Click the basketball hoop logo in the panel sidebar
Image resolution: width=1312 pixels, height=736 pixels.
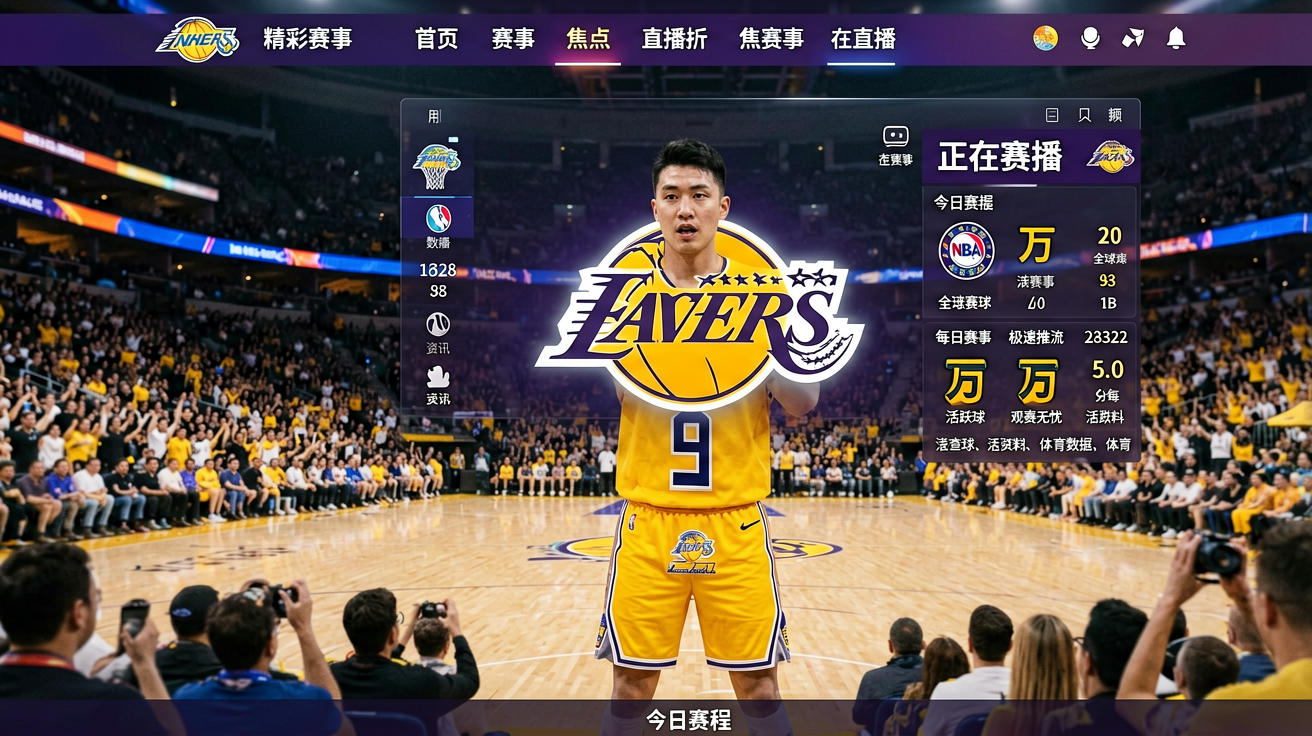(x=436, y=166)
